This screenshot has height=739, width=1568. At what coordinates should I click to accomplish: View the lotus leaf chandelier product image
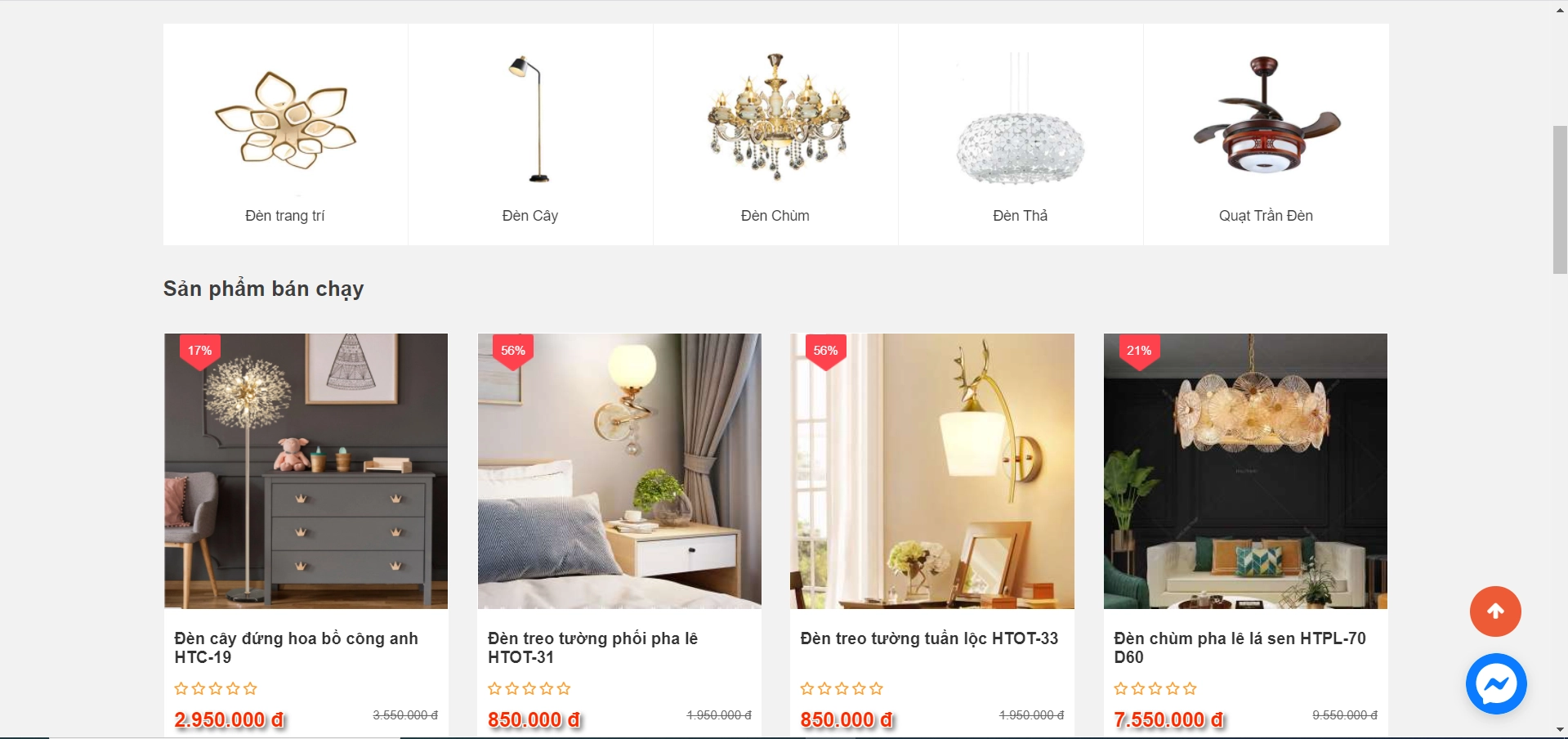coord(1245,471)
